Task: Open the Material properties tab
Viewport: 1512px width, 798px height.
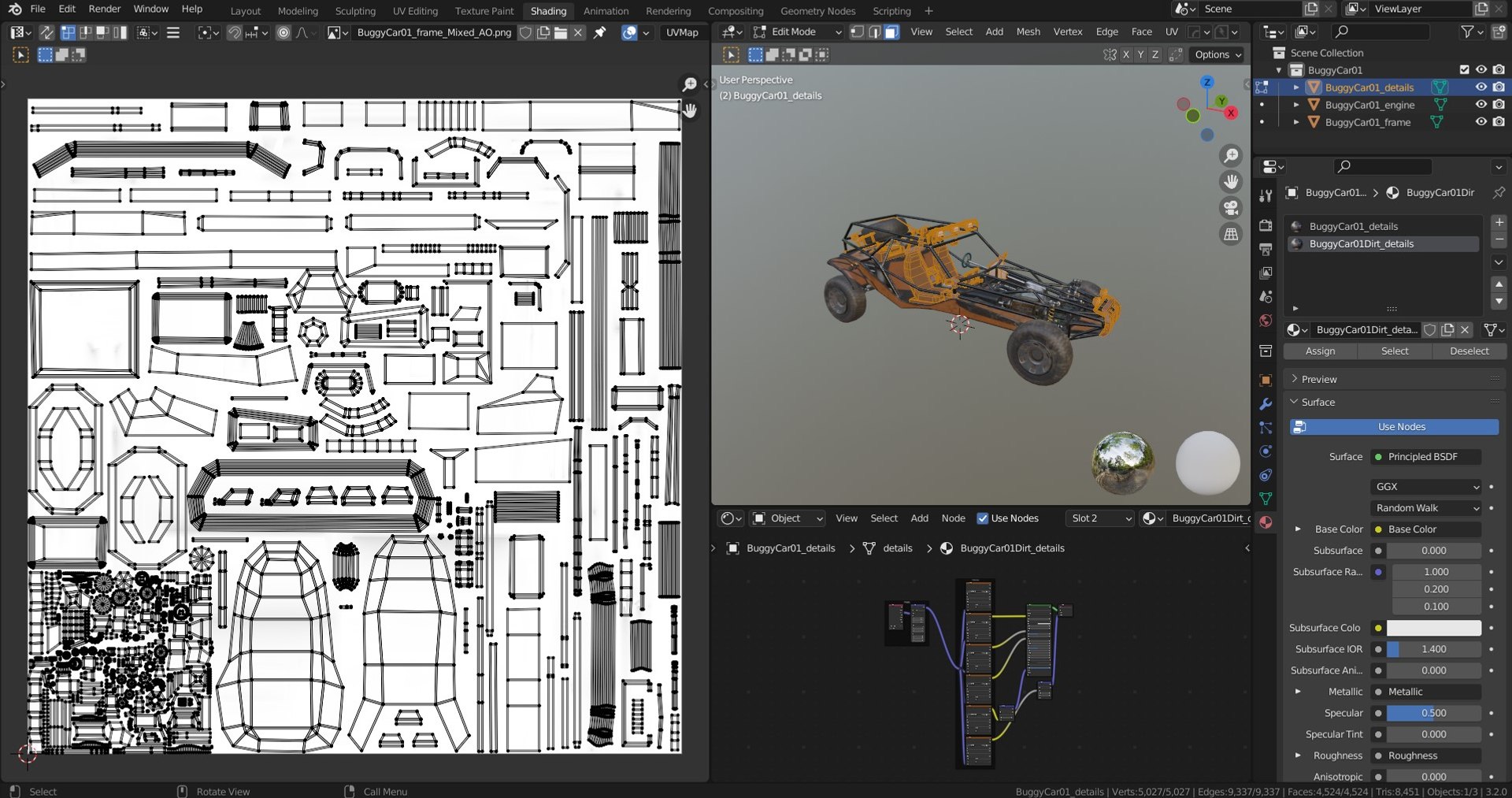Action: (x=1266, y=522)
